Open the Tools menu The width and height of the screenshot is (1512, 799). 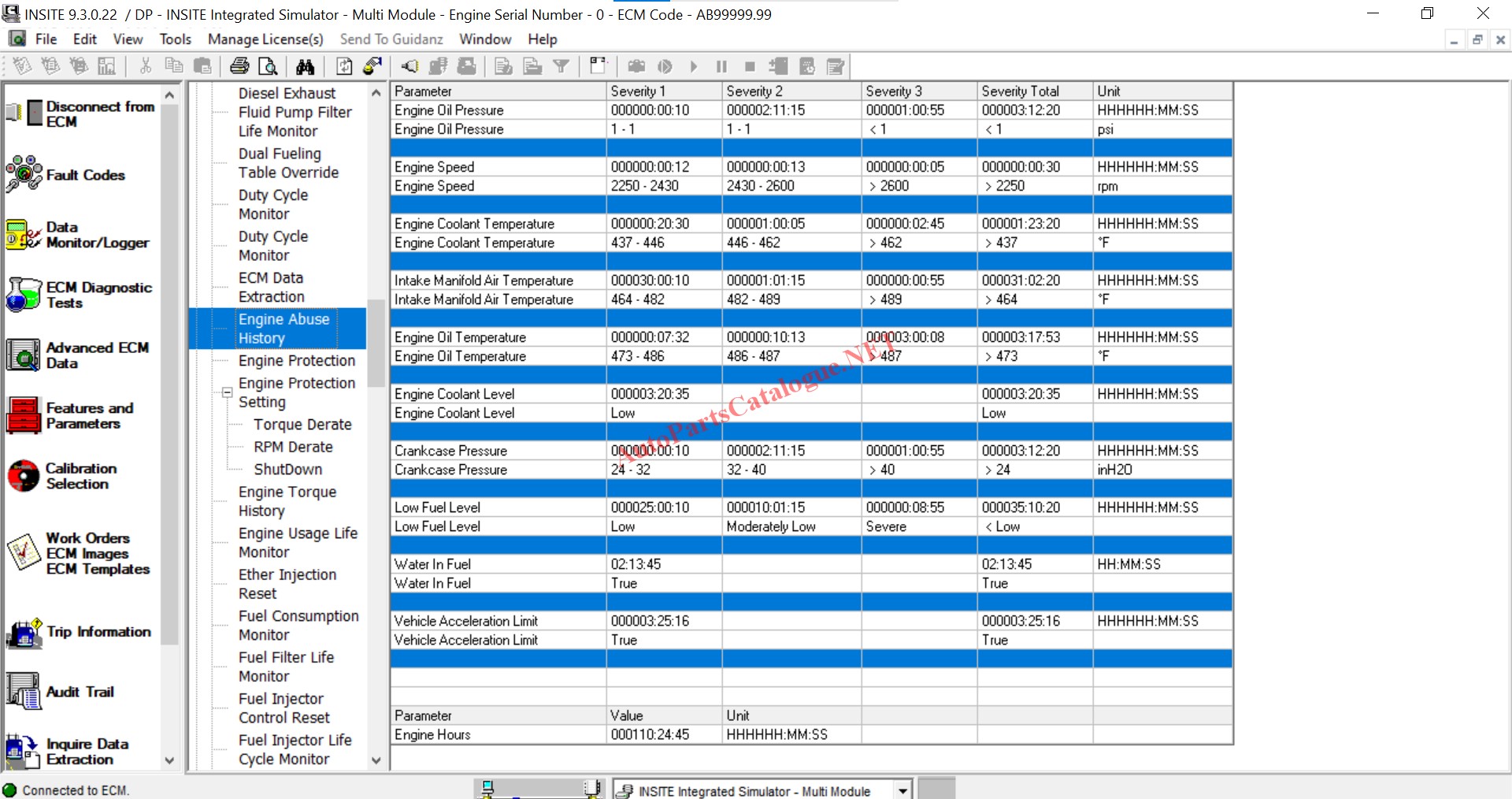click(x=175, y=39)
